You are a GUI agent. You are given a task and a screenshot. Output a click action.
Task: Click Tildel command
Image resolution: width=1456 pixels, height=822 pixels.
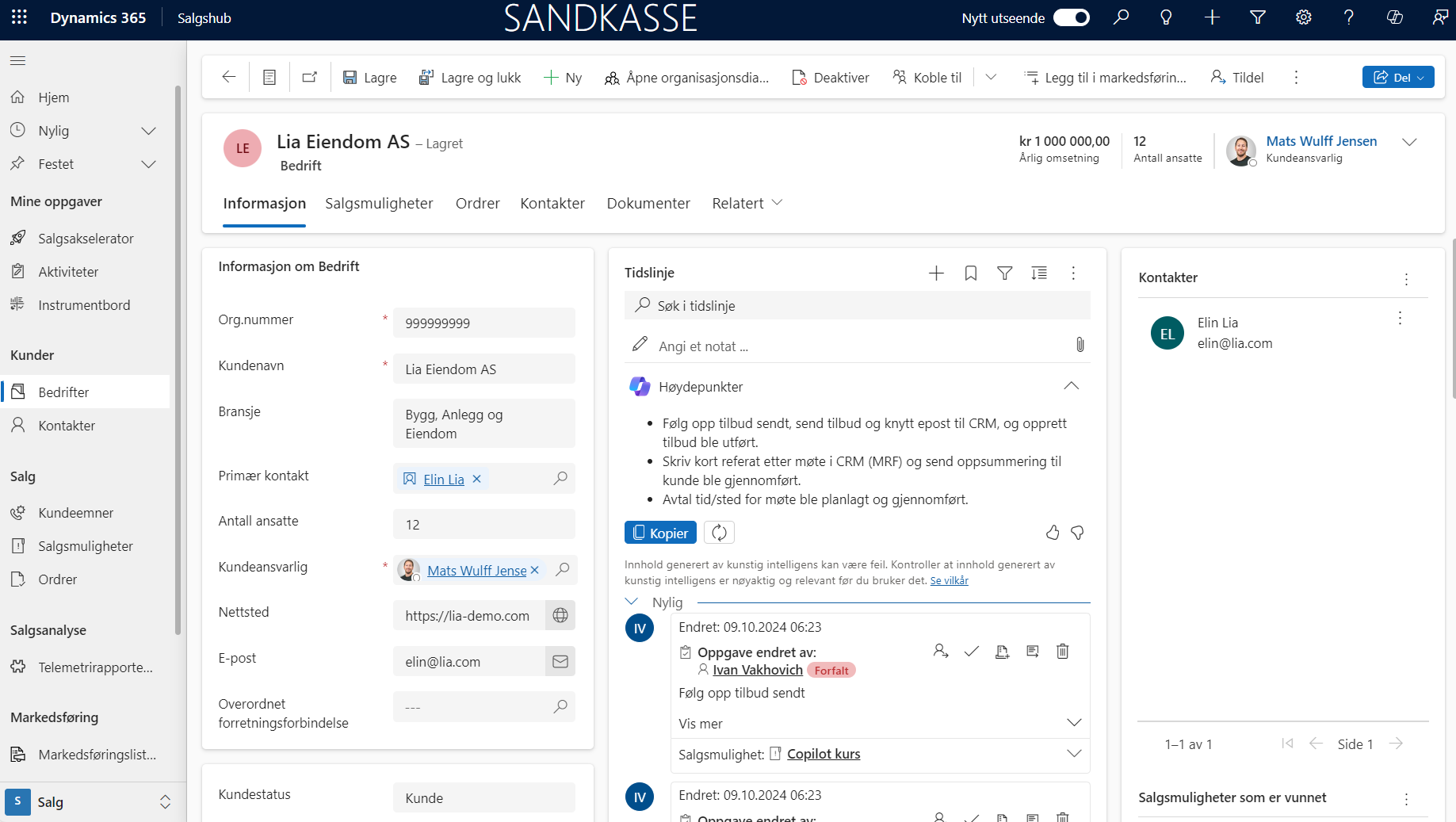point(1237,77)
